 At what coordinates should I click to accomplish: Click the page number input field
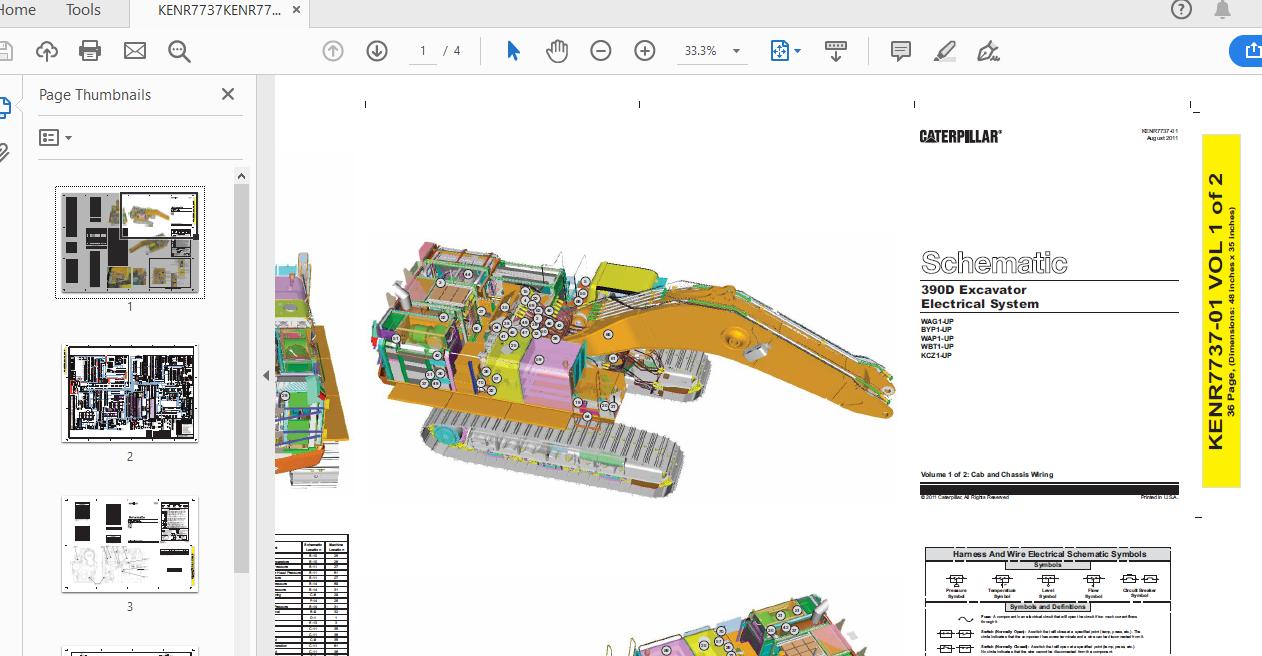(422, 51)
